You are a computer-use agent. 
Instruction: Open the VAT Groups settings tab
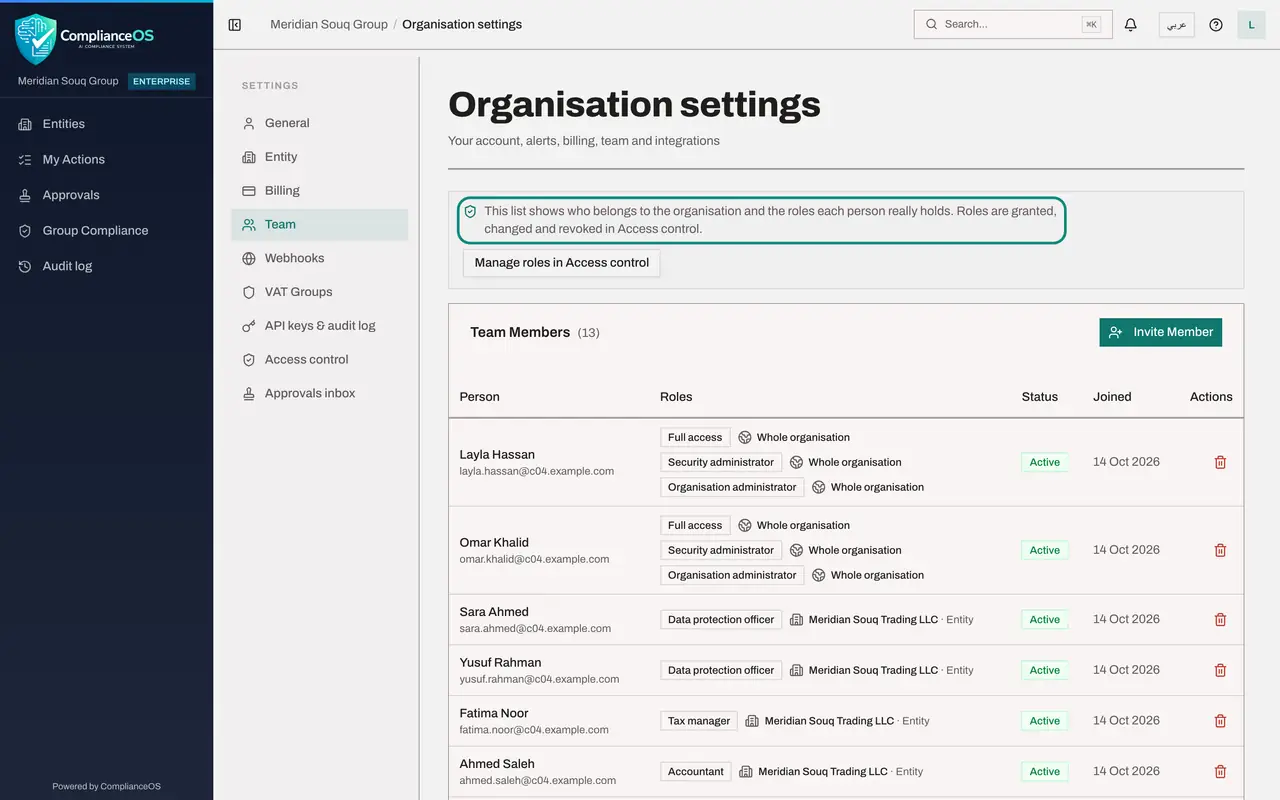pyautogui.click(x=319, y=292)
